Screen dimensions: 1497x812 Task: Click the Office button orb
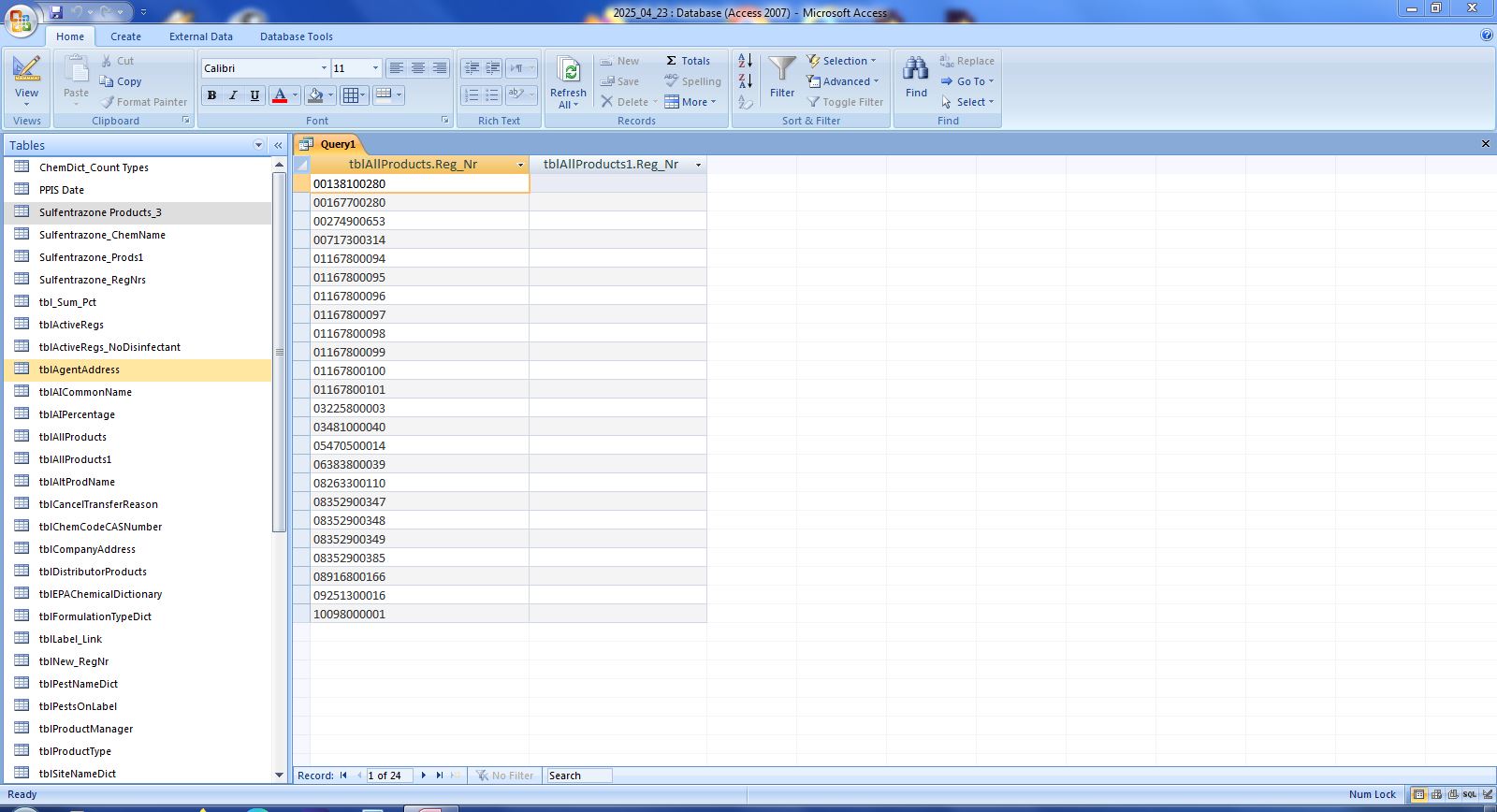pos(21,20)
